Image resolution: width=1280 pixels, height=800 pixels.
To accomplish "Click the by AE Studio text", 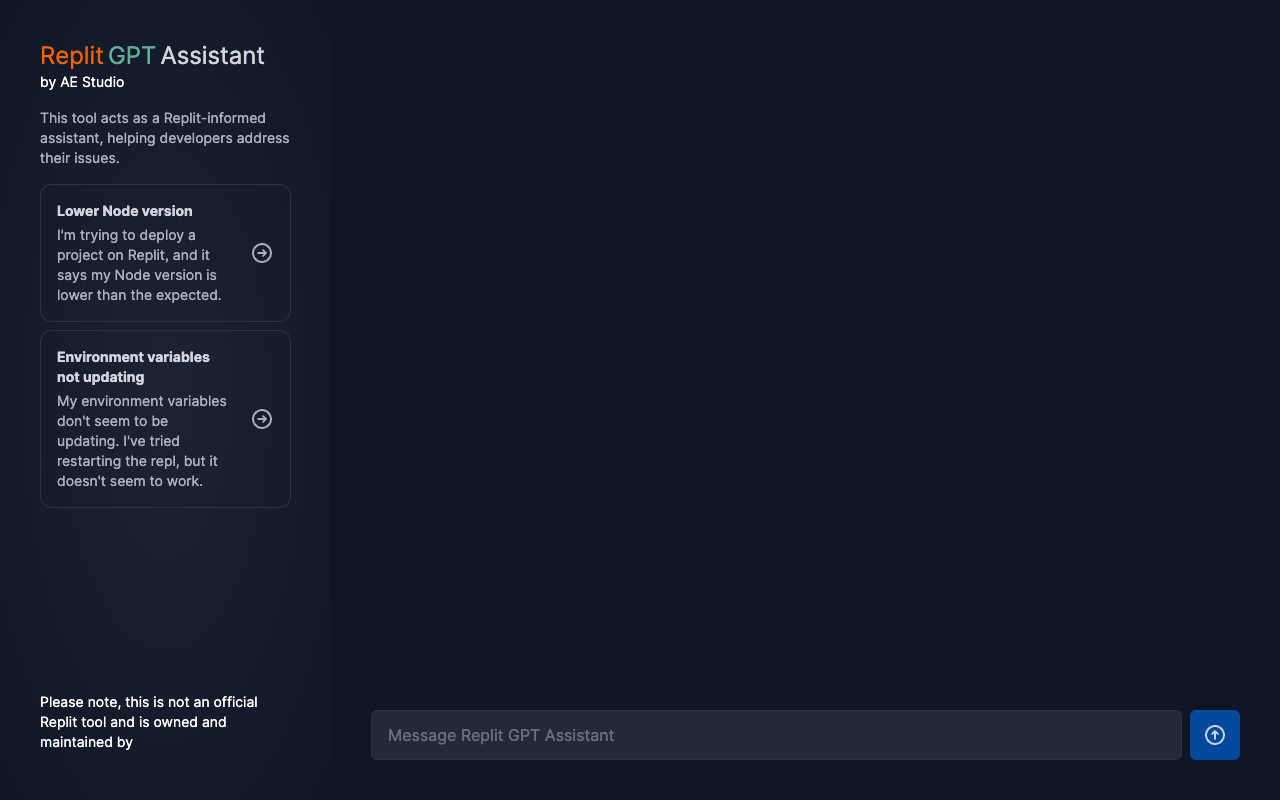I will [x=82, y=82].
